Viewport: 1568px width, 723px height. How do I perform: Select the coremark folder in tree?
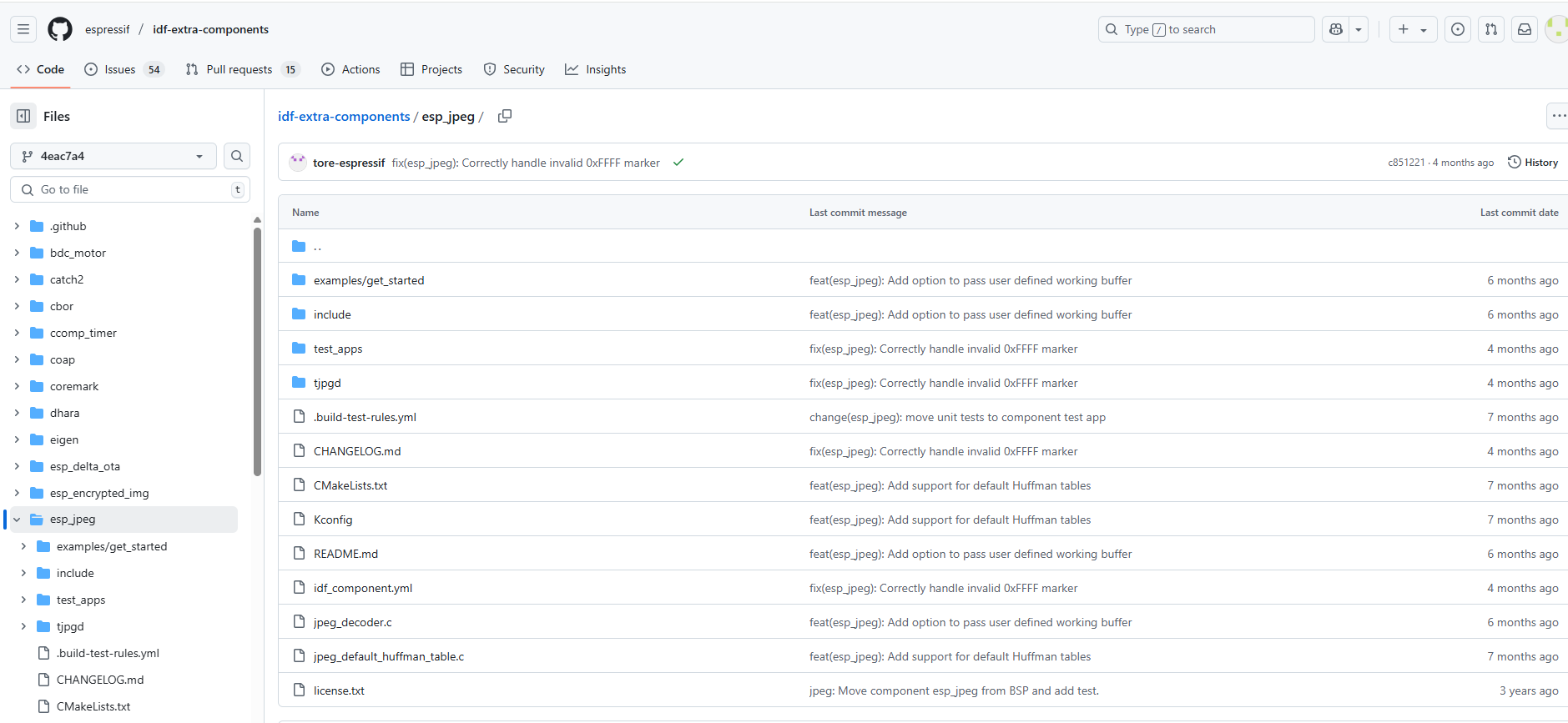74,386
